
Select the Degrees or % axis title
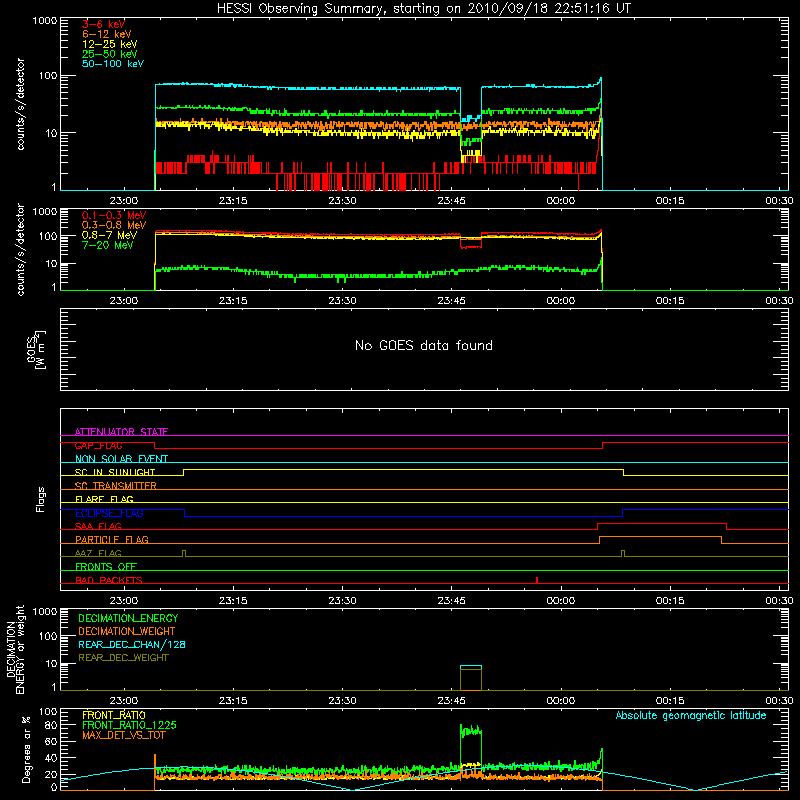pyautogui.click(x=26, y=749)
